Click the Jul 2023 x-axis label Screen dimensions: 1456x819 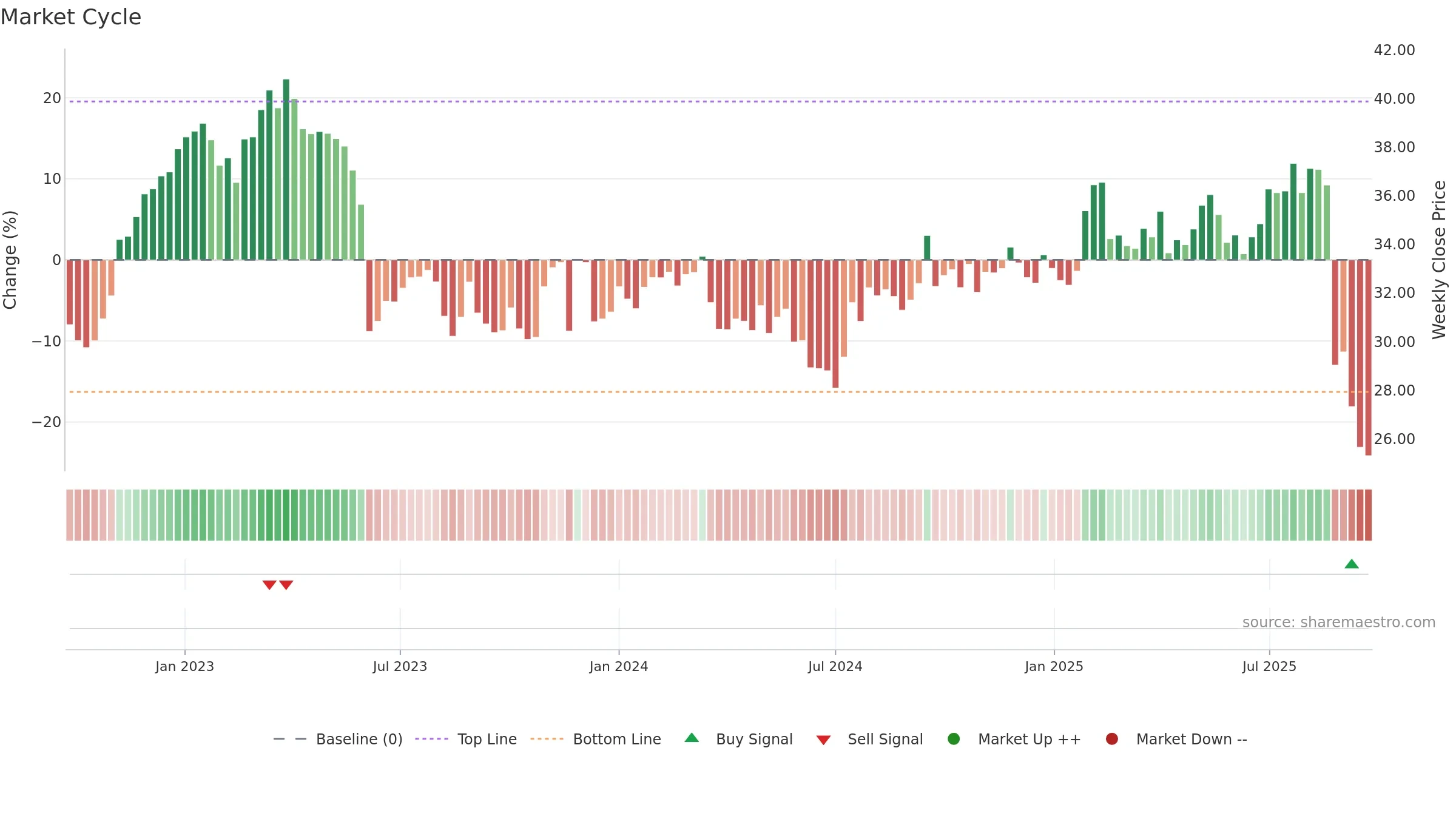[x=400, y=667]
